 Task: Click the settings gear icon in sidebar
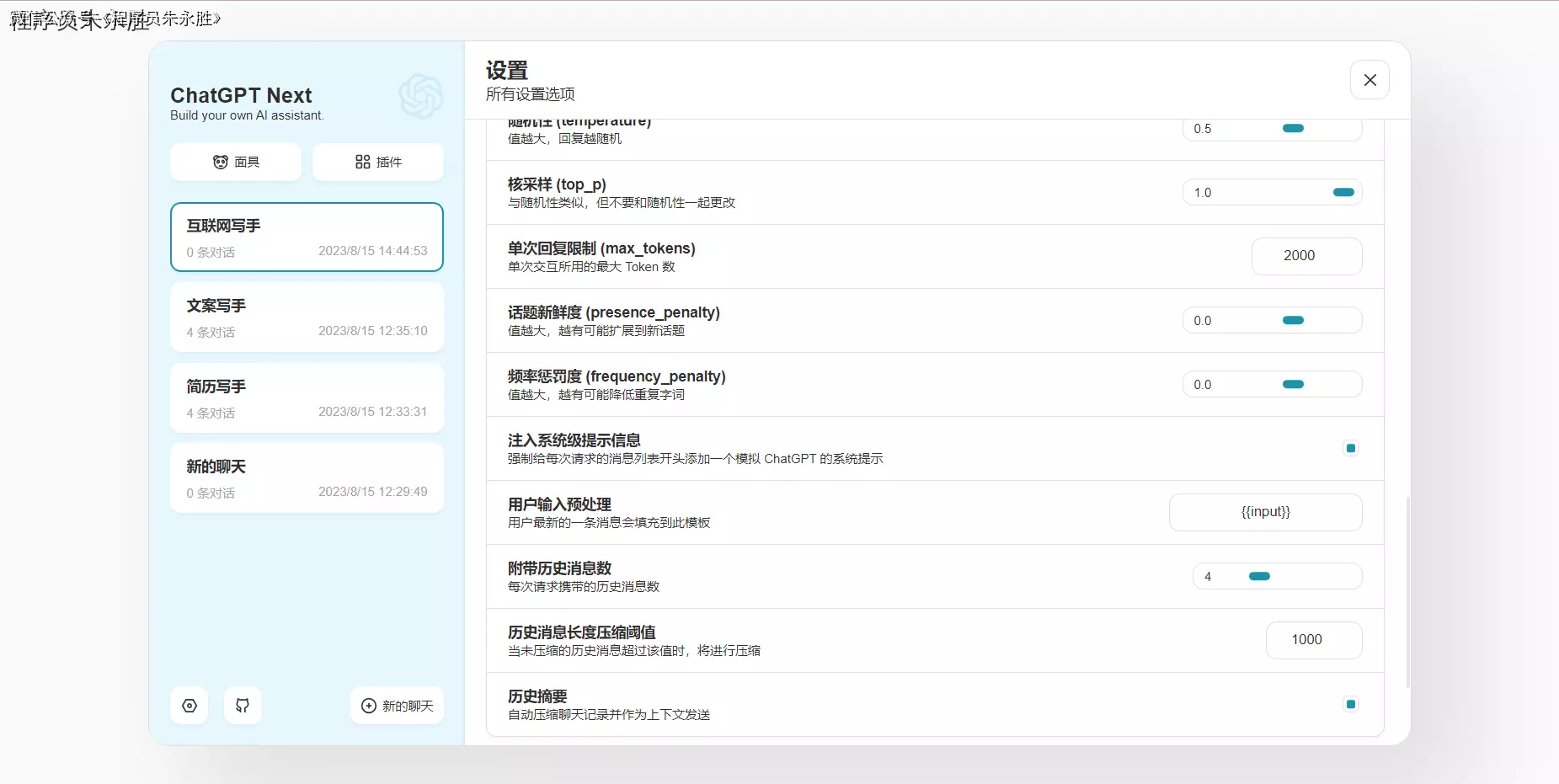tap(190, 706)
